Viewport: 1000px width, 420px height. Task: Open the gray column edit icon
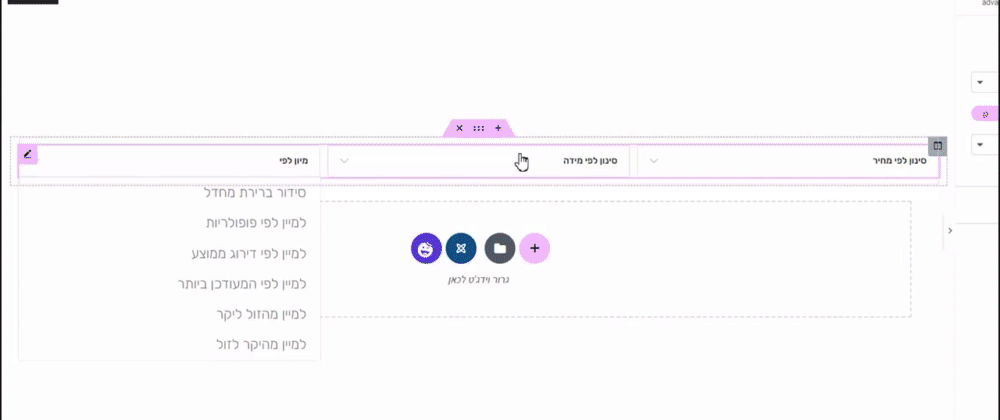tap(938, 146)
